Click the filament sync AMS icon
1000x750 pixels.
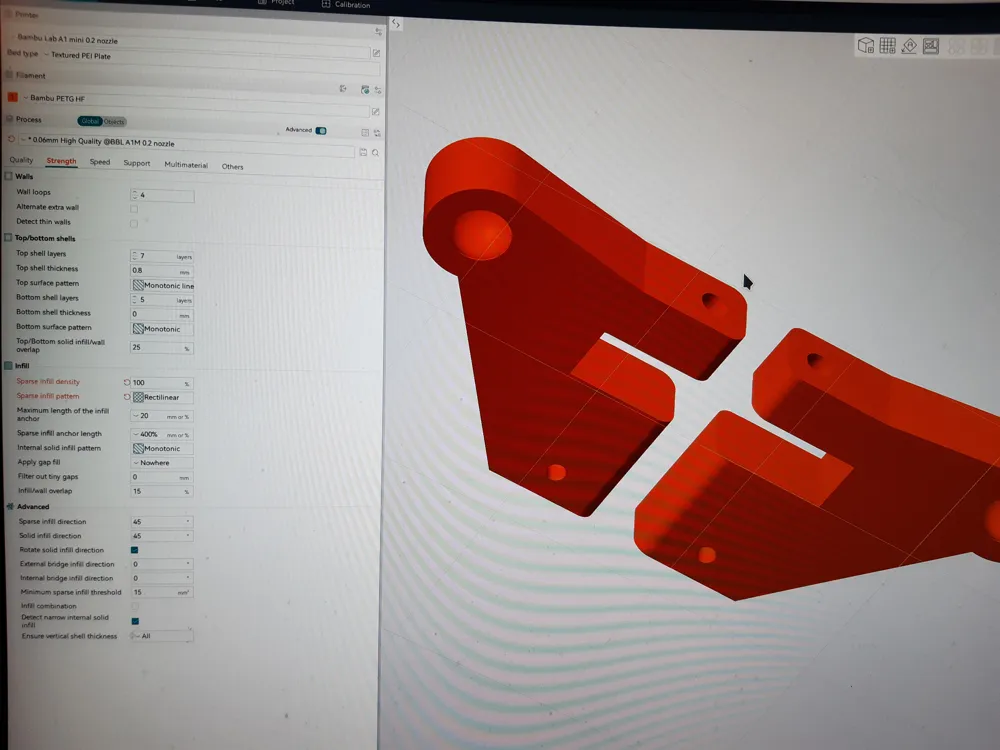[365, 90]
